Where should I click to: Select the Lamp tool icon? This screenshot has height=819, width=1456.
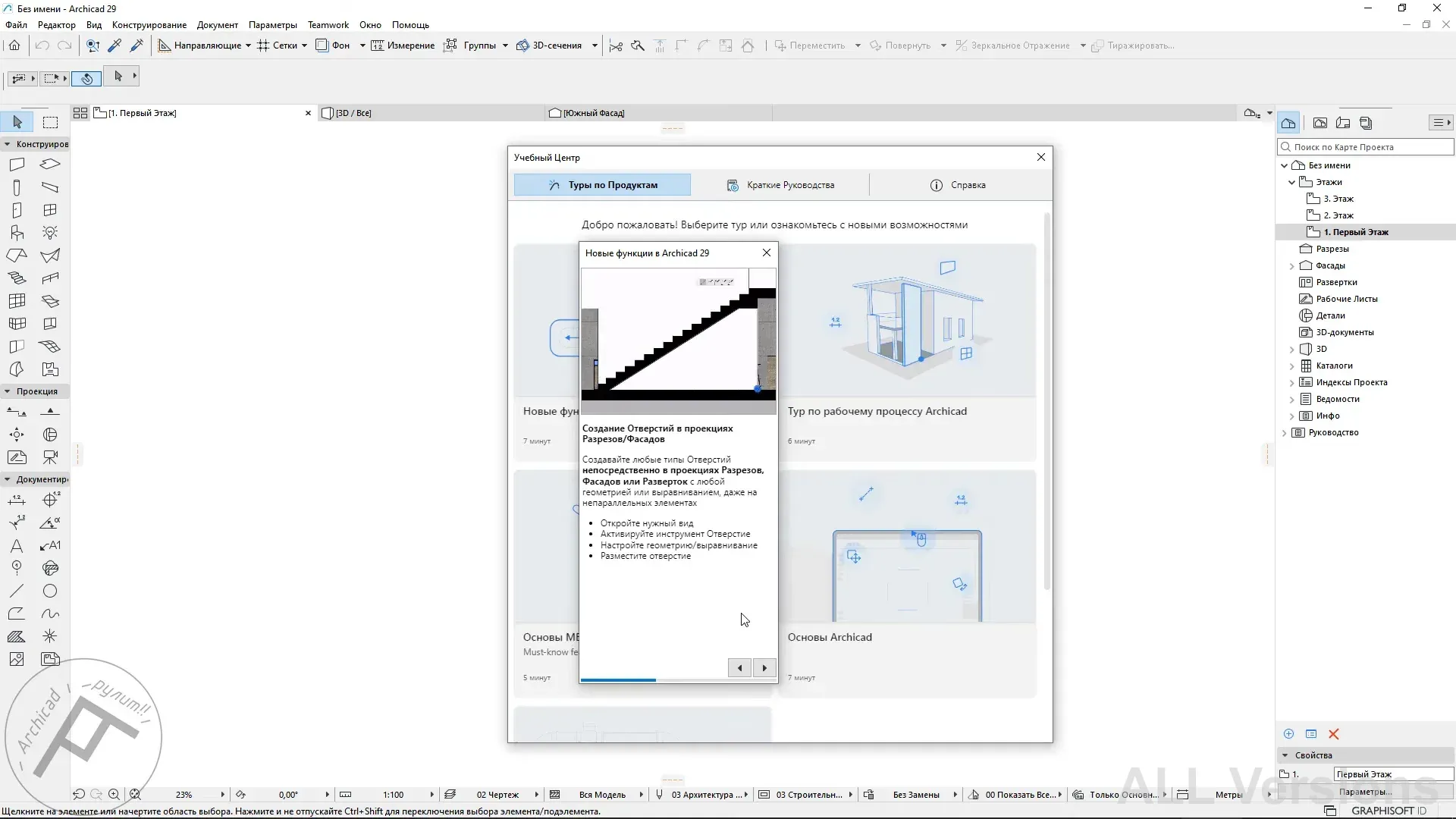point(50,233)
